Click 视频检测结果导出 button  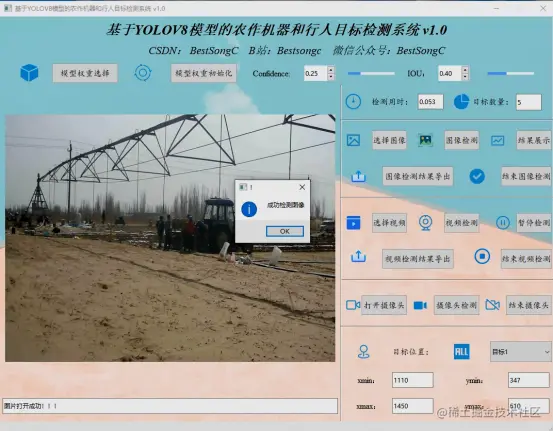click(418, 259)
